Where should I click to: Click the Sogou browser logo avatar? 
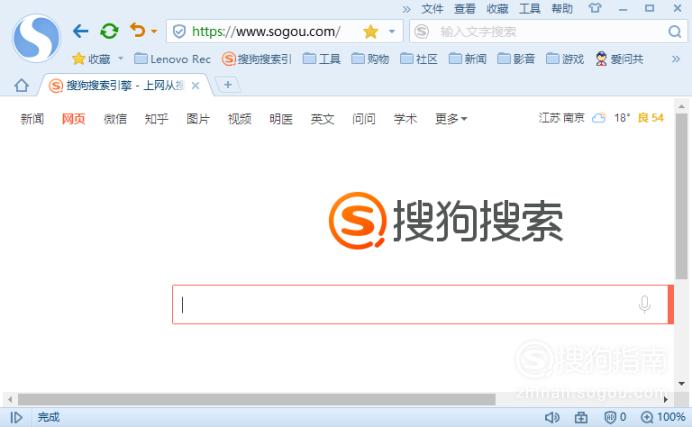pos(36,37)
